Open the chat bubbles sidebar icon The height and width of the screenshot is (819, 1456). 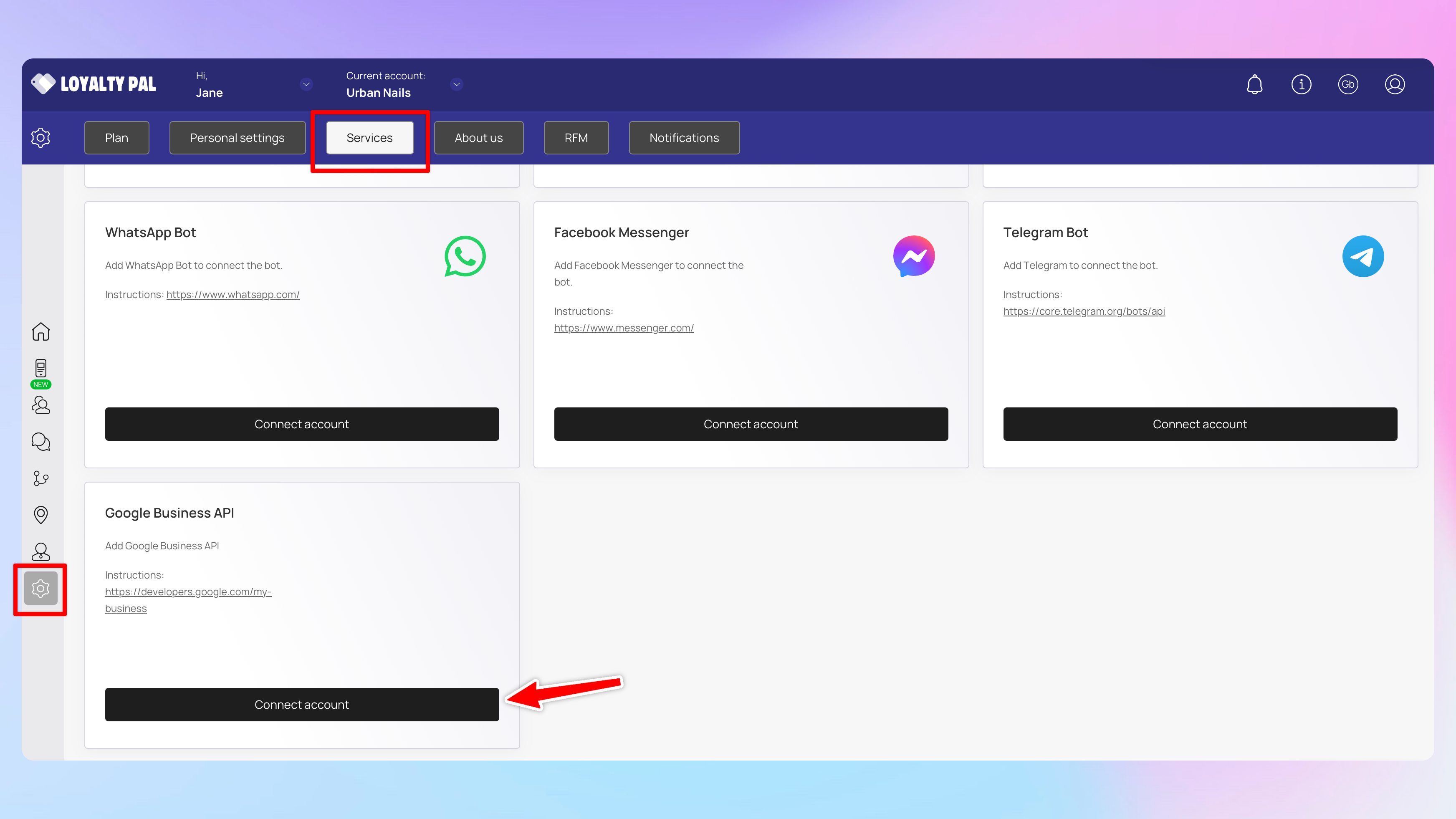[40, 442]
